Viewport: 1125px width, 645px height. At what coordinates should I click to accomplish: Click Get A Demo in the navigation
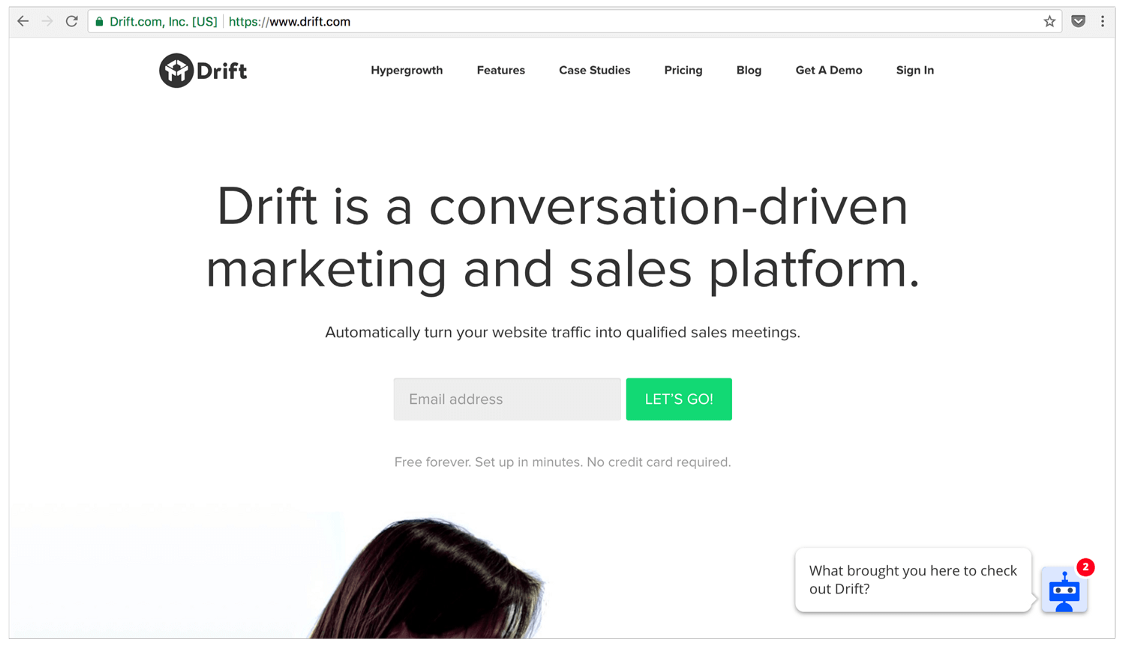[x=829, y=70]
